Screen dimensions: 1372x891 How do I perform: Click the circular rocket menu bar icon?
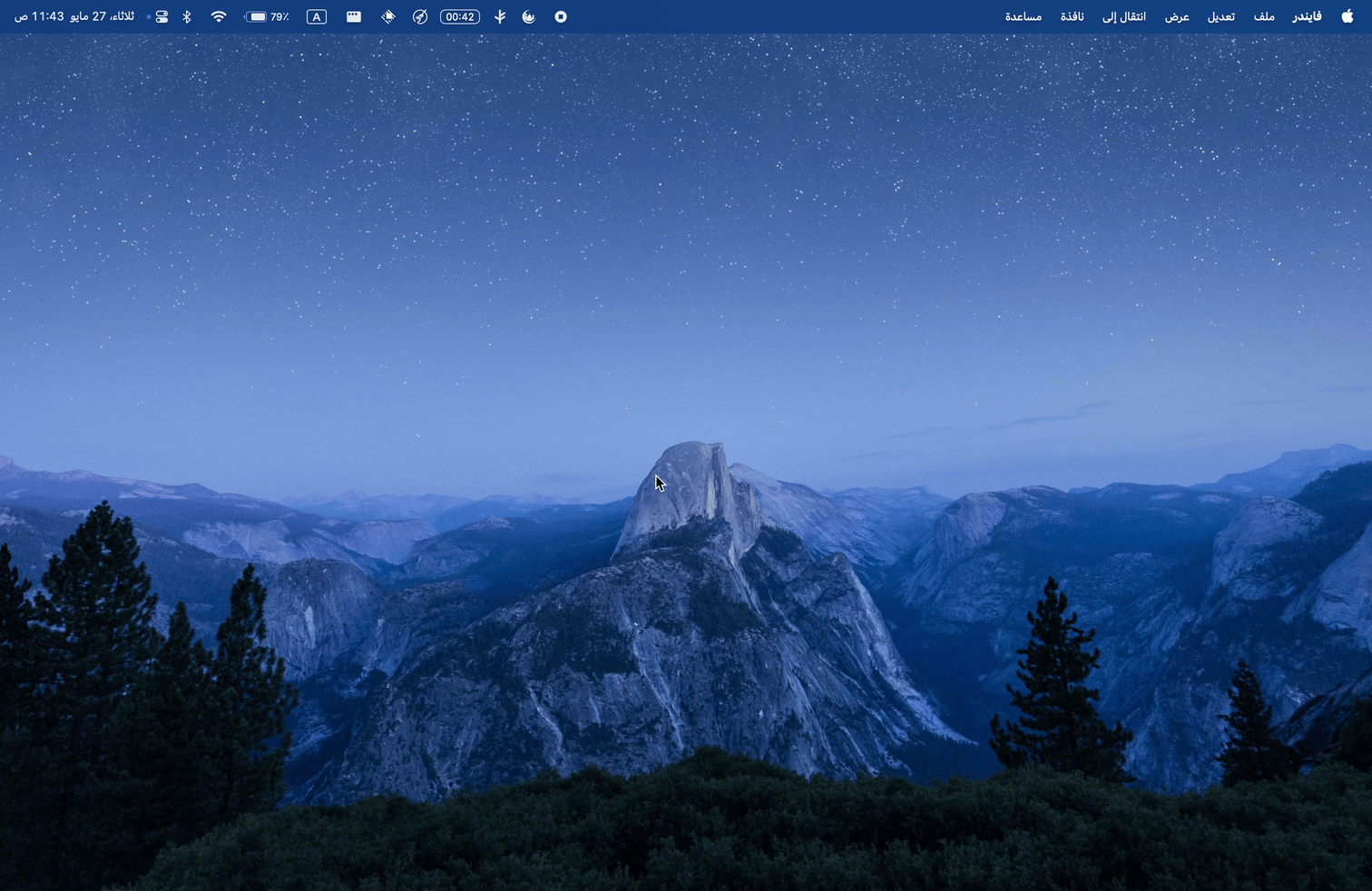[x=420, y=16]
